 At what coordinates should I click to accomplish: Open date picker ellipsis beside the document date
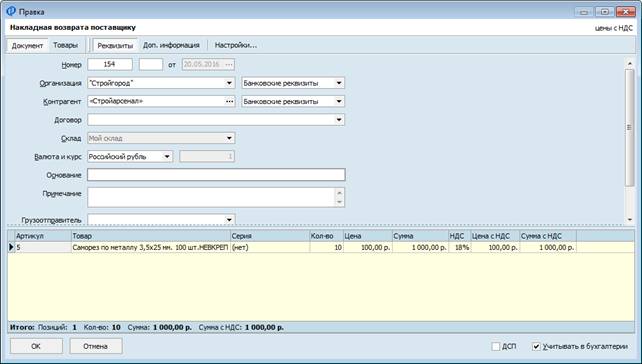[229, 64]
